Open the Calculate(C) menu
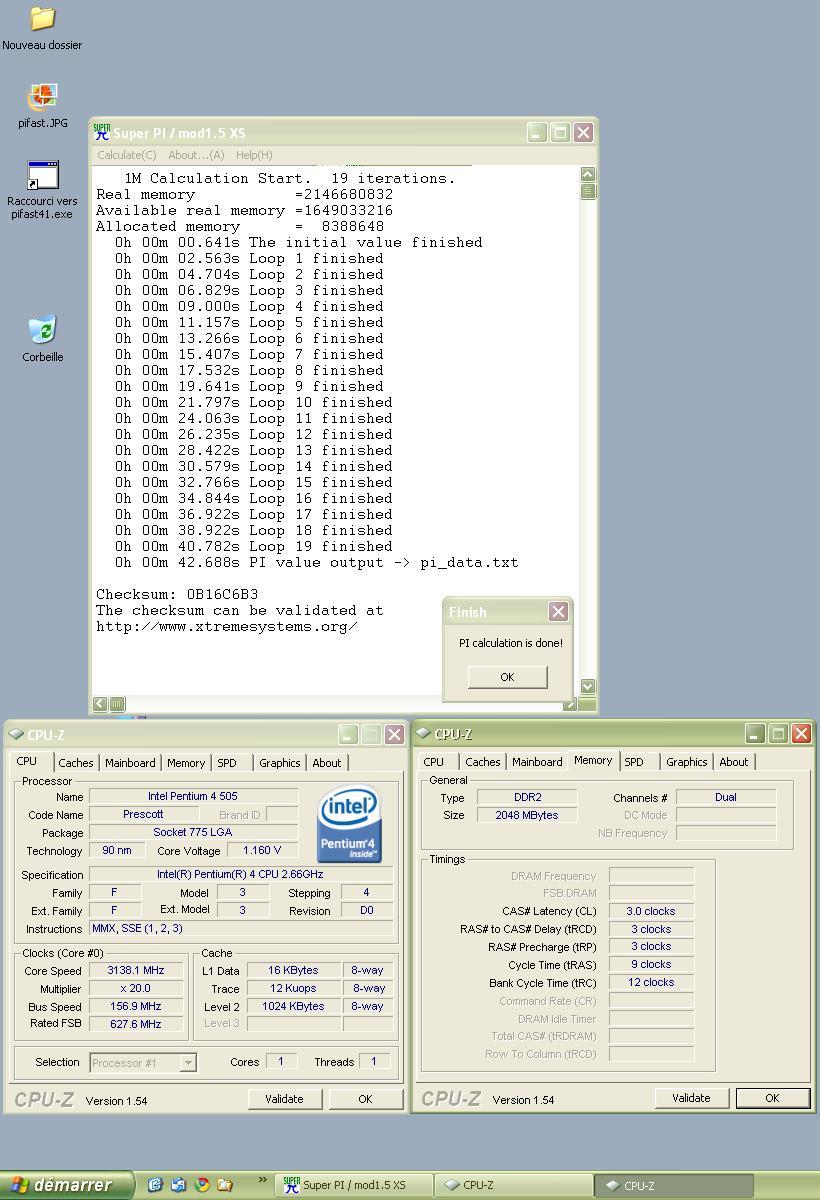This screenshot has height=1200, width=820. [x=127, y=155]
